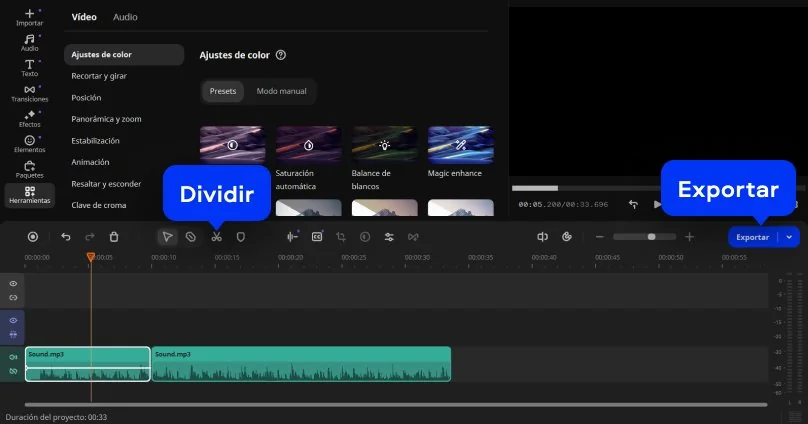Open the dropdown arrow beside Exportar

click(x=790, y=237)
